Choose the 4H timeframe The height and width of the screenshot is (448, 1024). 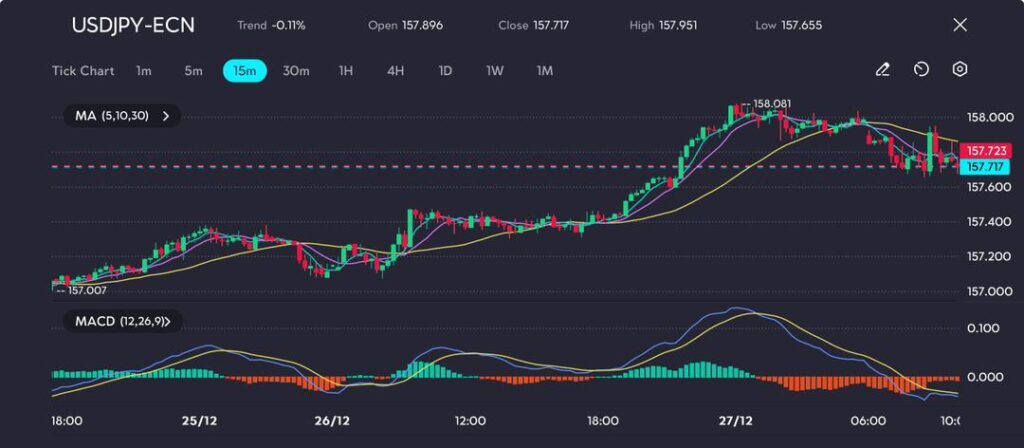[x=395, y=71]
